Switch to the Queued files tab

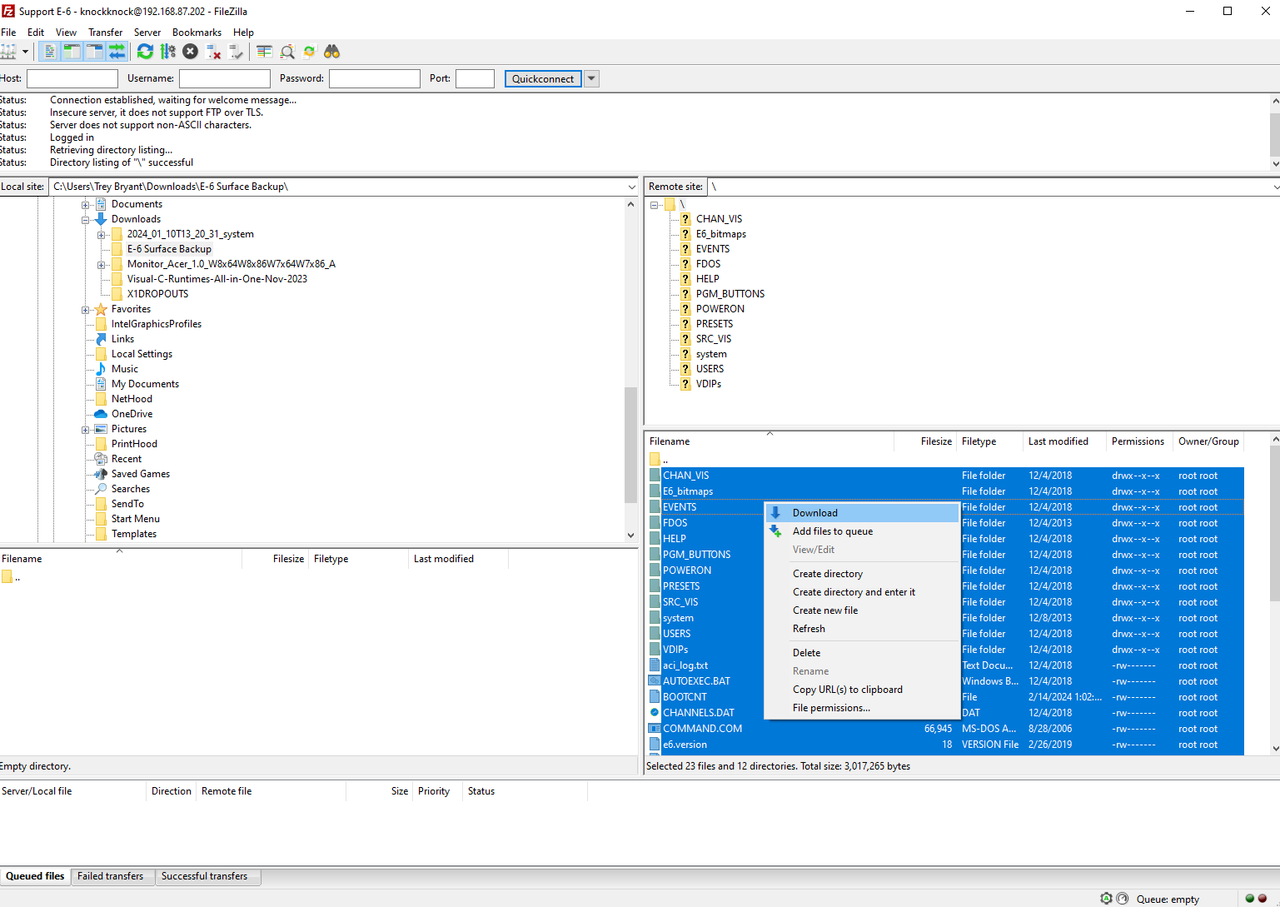click(35, 876)
